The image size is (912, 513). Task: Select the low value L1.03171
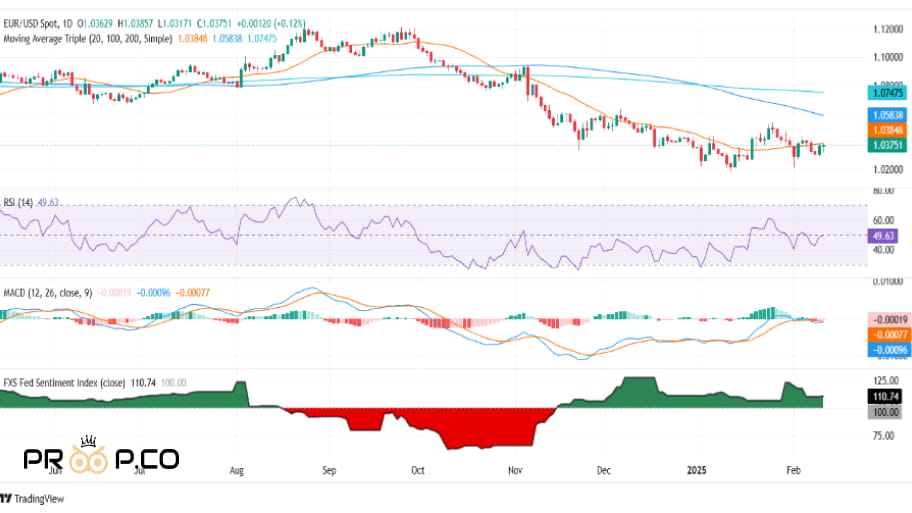(x=175, y=24)
